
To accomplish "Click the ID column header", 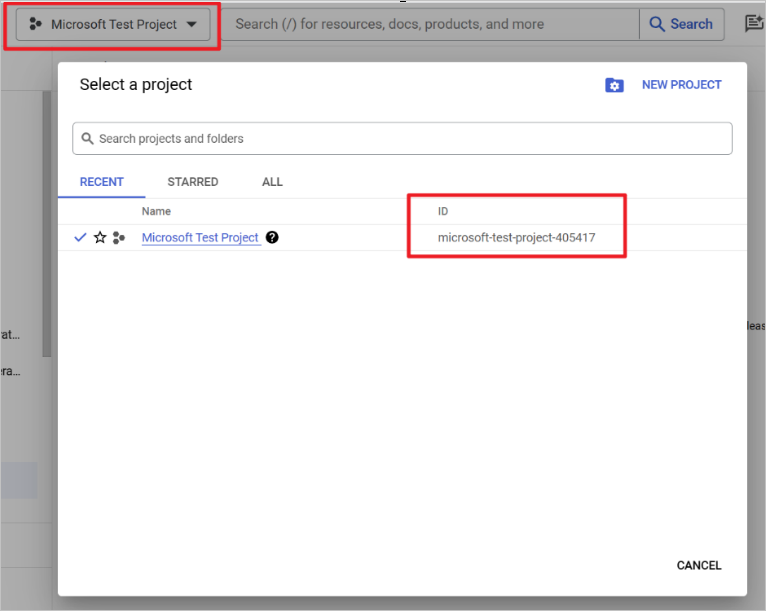I will (443, 211).
